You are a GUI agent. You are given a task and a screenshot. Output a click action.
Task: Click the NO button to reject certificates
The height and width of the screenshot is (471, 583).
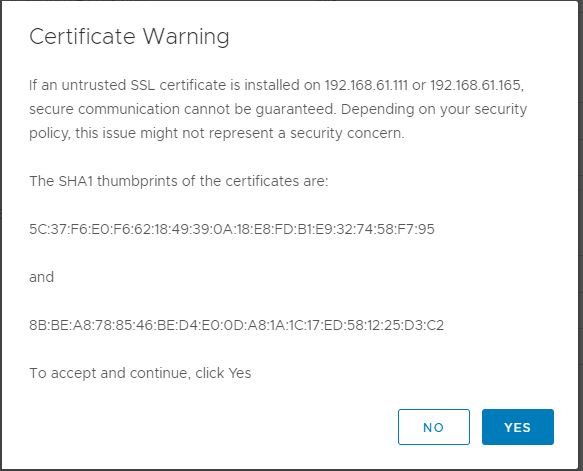coord(434,427)
